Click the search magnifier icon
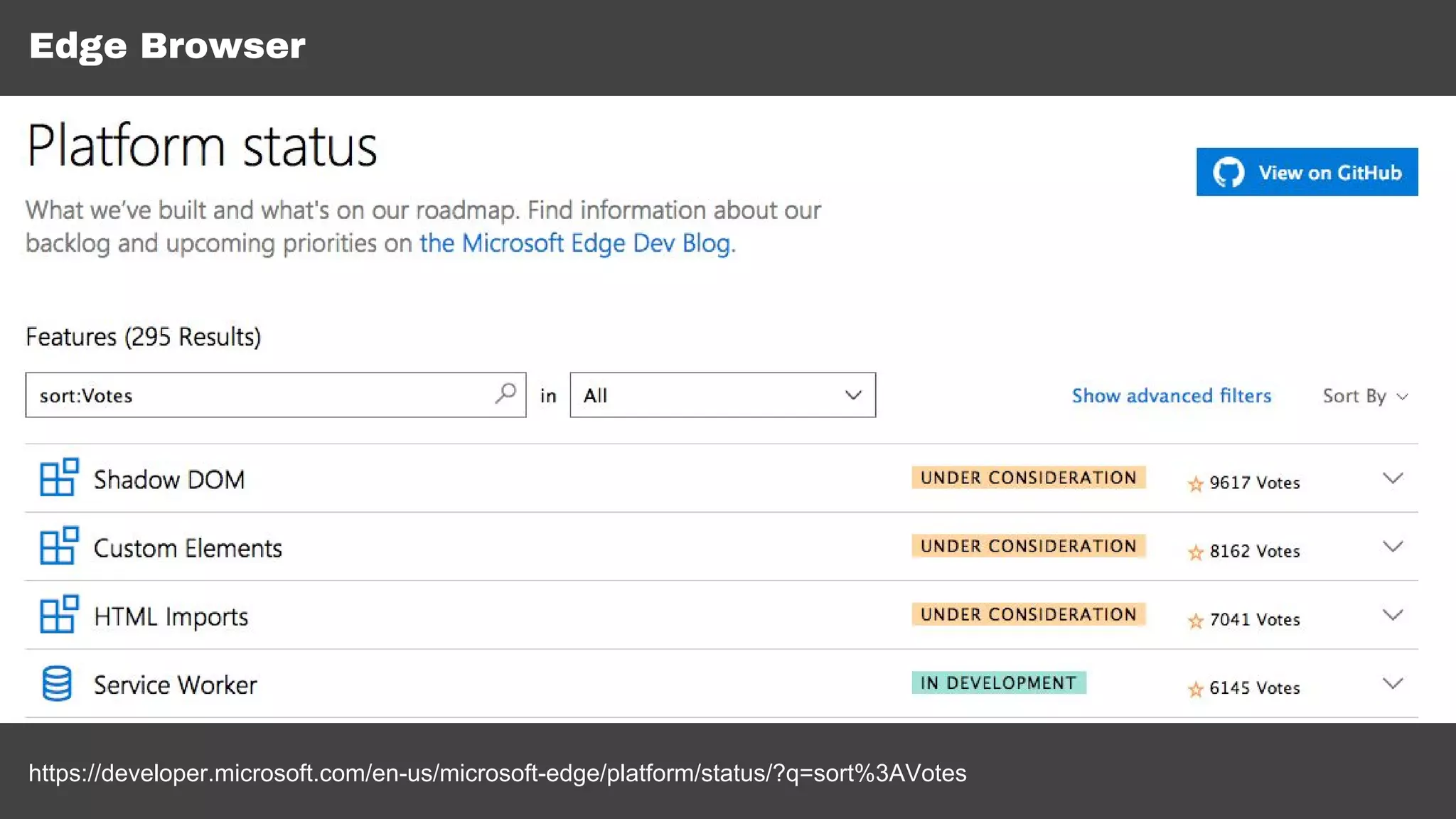Image resolution: width=1456 pixels, height=819 pixels. click(x=505, y=393)
